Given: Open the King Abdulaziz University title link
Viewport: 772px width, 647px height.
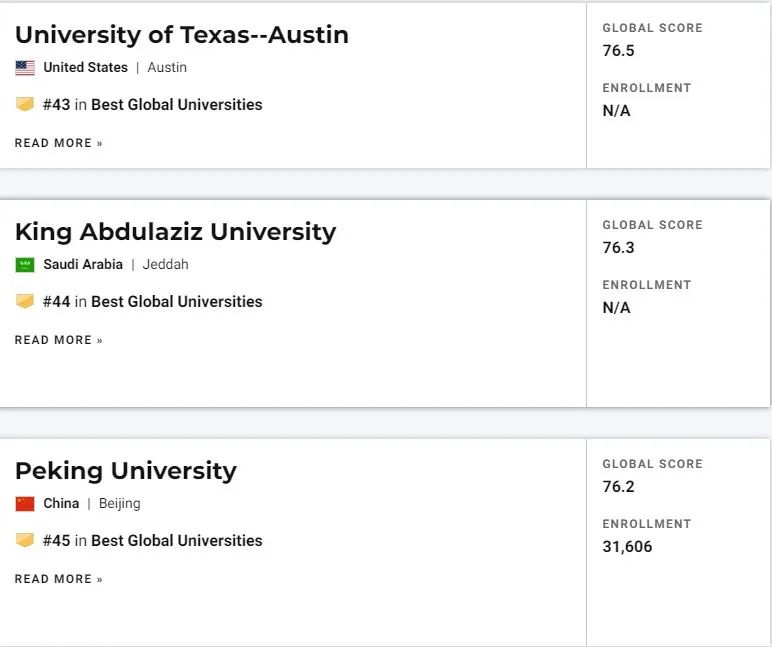Looking at the screenshot, I should [x=175, y=232].
